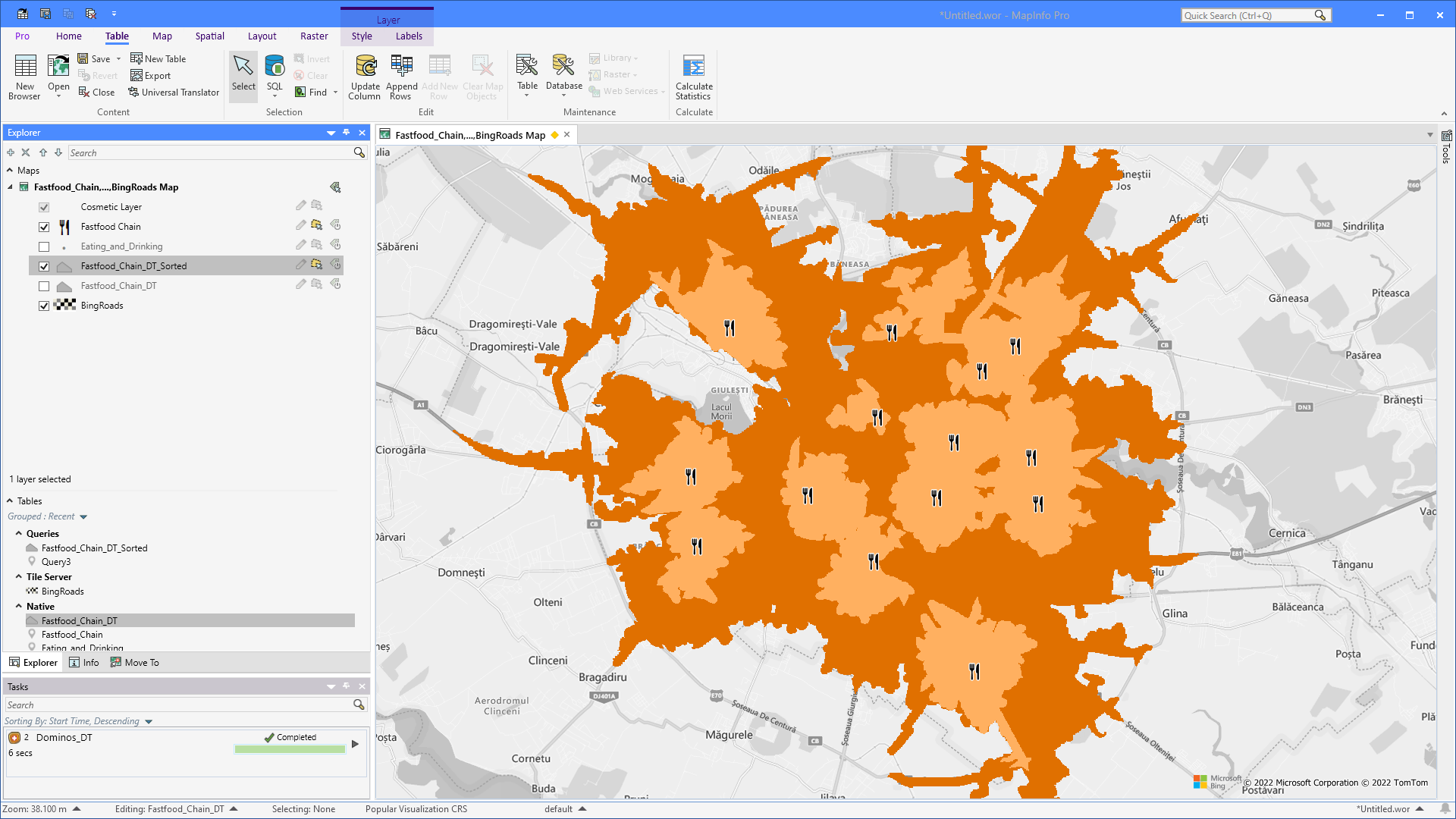The height and width of the screenshot is (819, 1456).
Task: Enable the Eating_and_Drinking layer checkbox
Action: 43,246
